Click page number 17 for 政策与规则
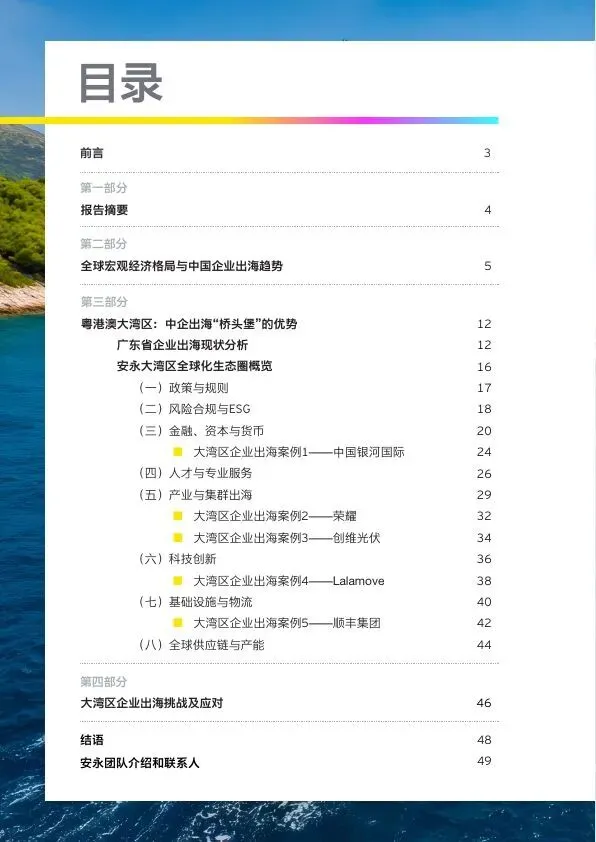This screenshot has width=596, height=842. pos(484,388)
